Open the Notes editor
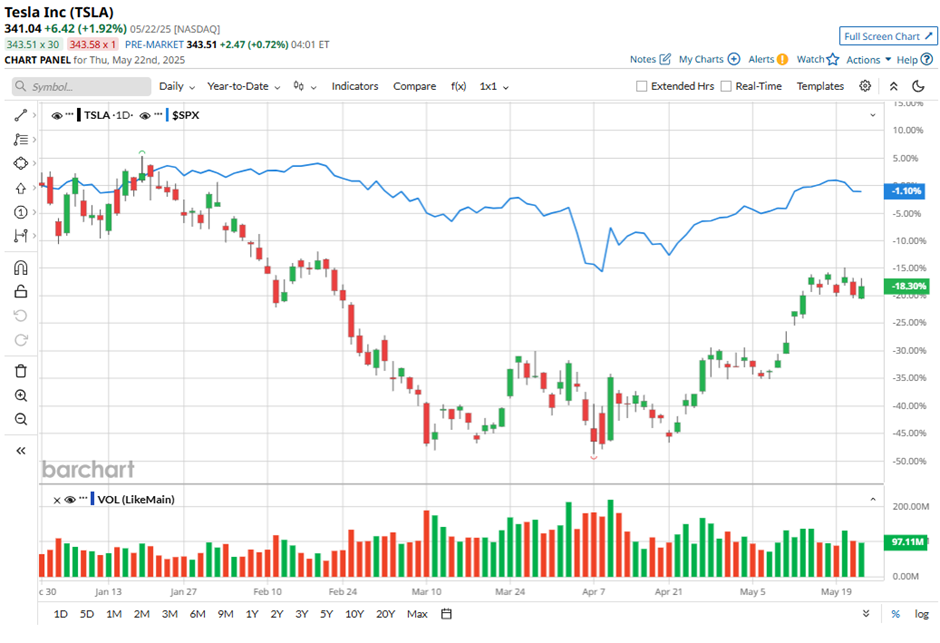The width and height of the screenshot is (940, 643). click(x=650, y=59)
